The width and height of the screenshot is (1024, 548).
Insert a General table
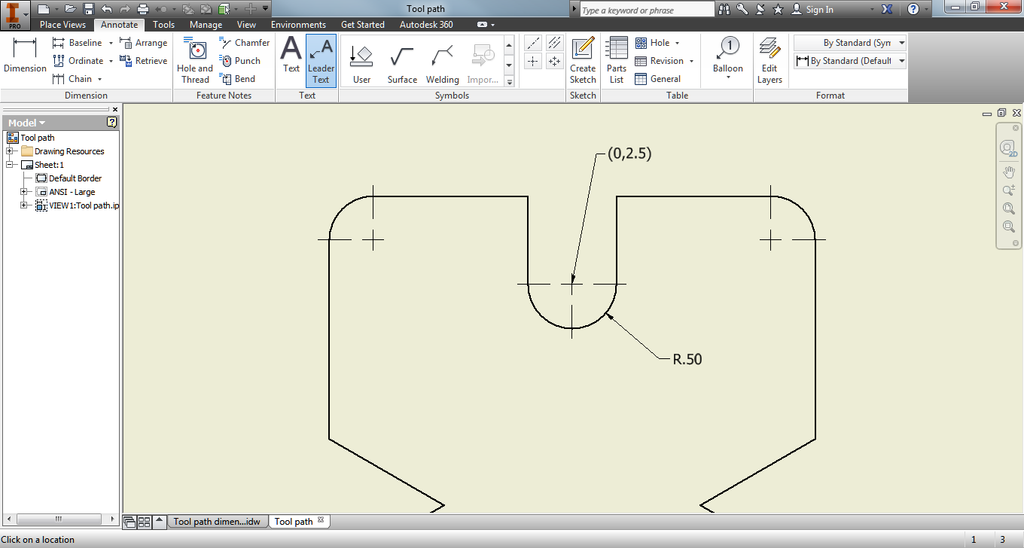(658, 78)
